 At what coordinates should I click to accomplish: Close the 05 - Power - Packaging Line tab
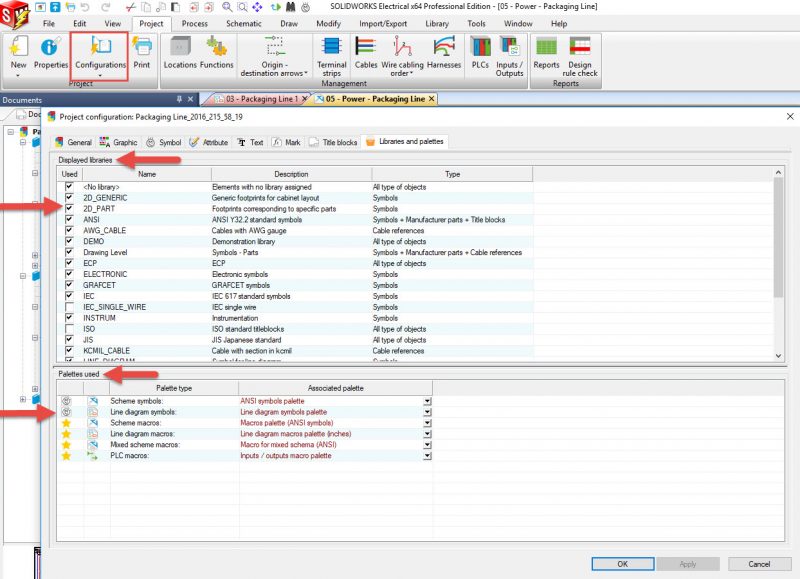click(x=431, y=99)
